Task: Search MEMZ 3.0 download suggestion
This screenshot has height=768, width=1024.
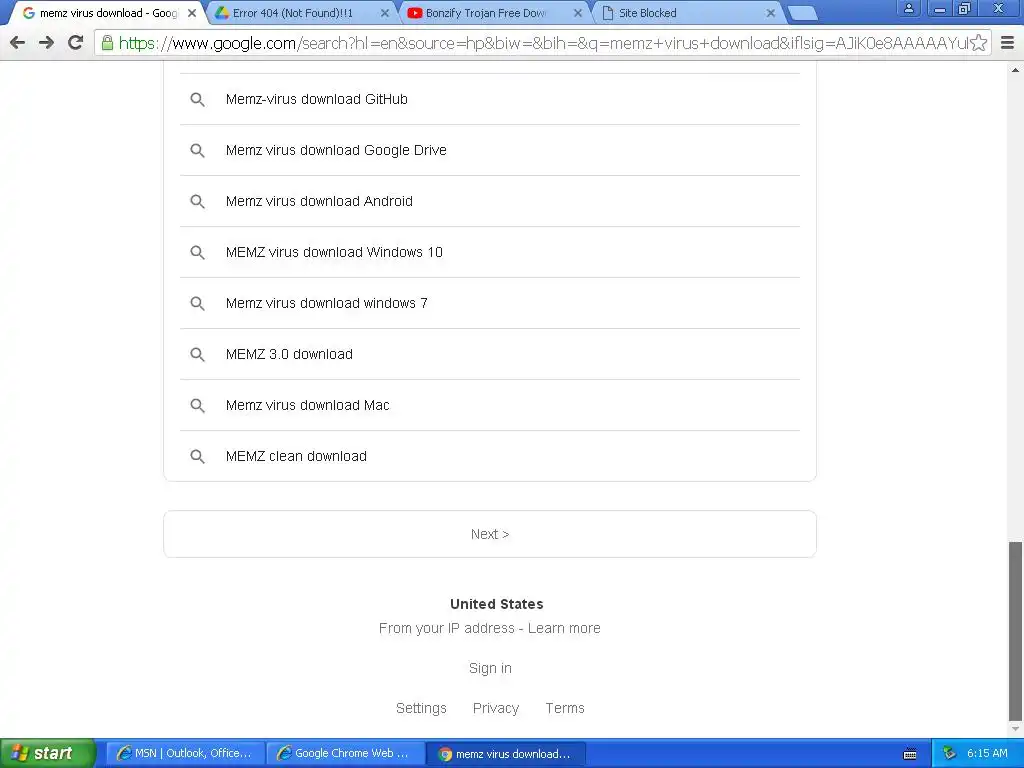Action: click(x=490, y=354)
